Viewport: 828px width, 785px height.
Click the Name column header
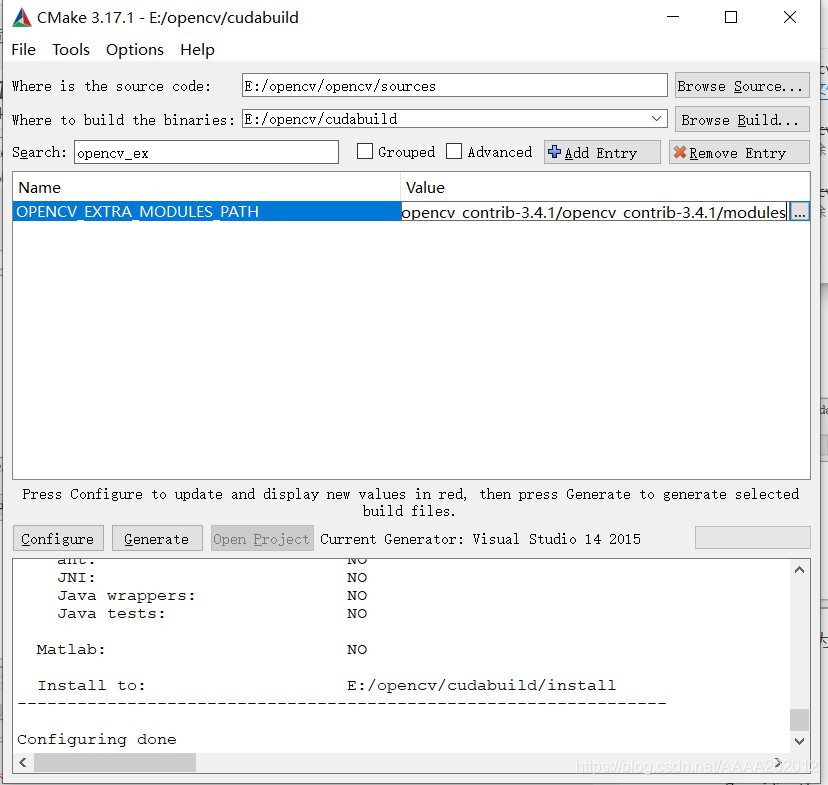tap(206, 188)
